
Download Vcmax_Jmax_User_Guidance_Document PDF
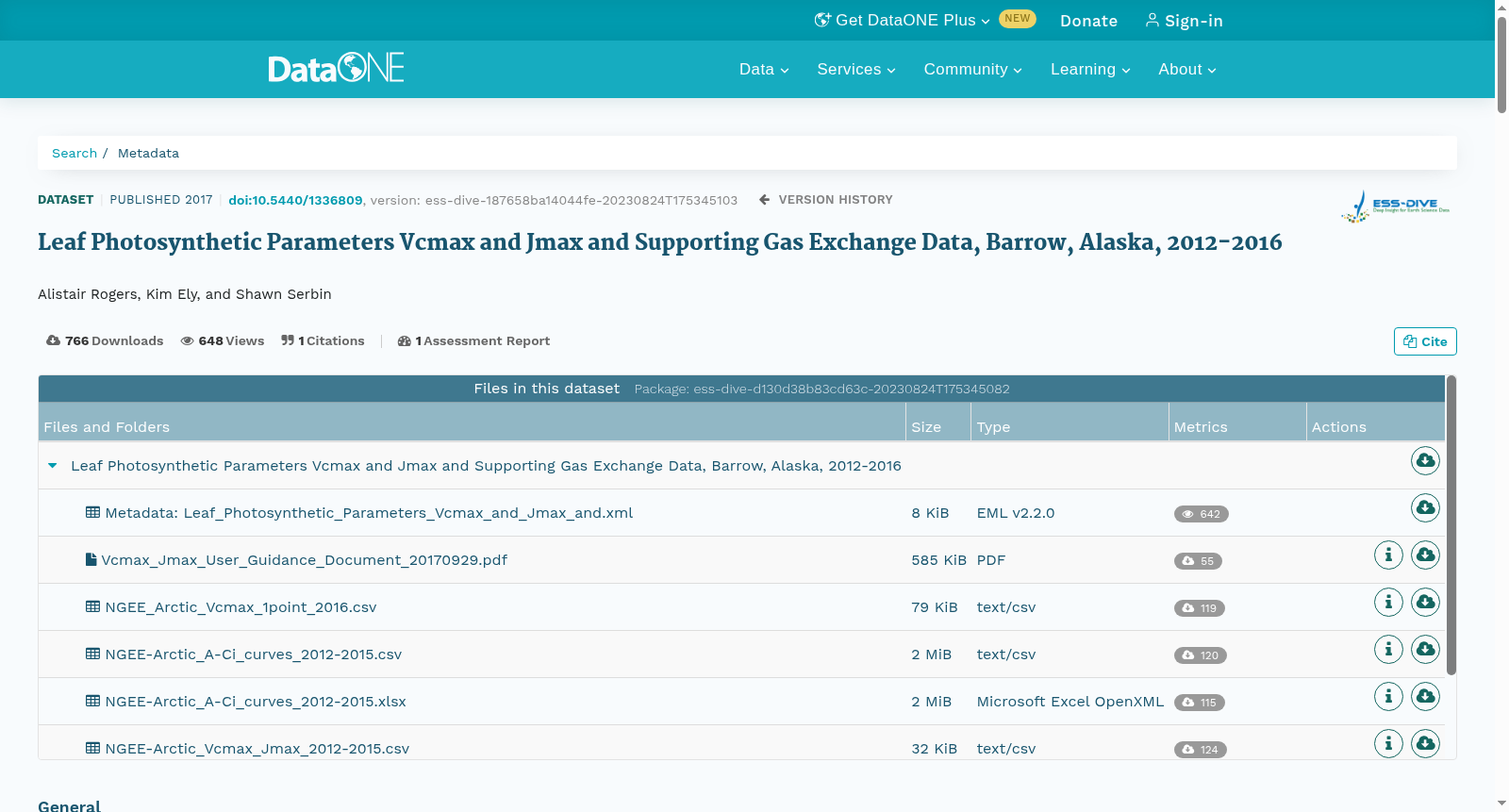coord(1425,555)
